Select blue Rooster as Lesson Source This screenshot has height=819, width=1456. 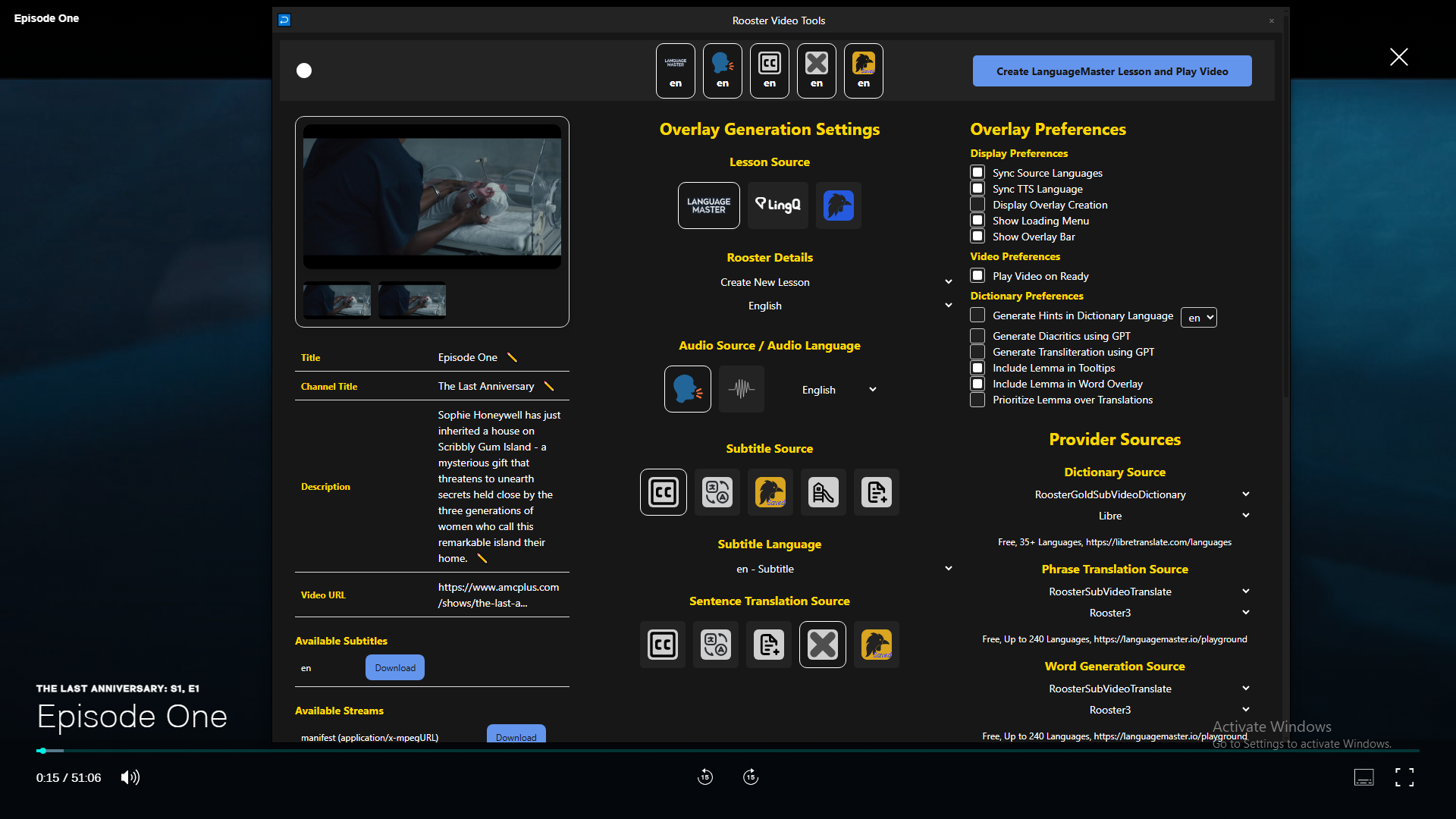coord(838,206)
